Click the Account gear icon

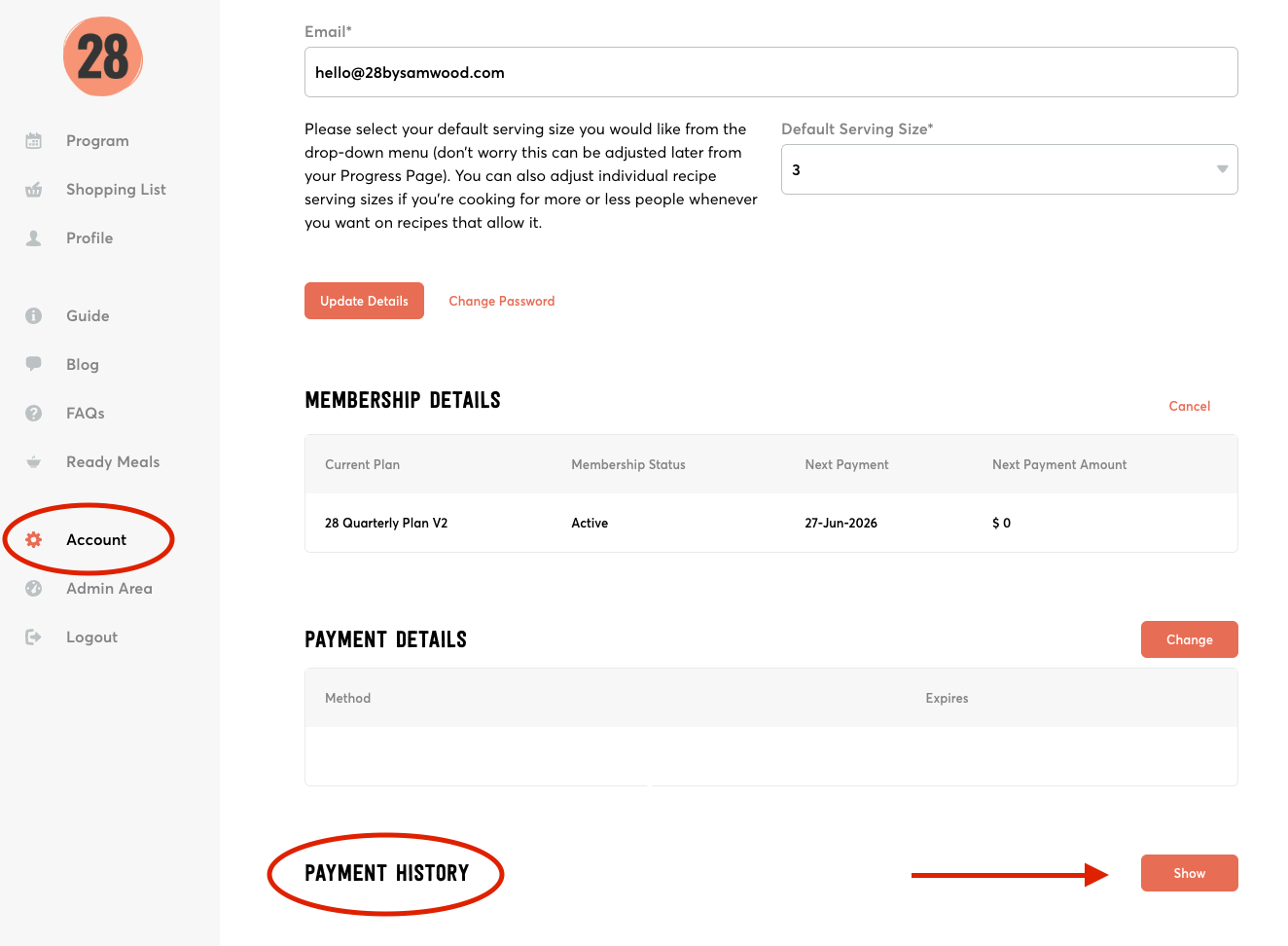point(33,540)
